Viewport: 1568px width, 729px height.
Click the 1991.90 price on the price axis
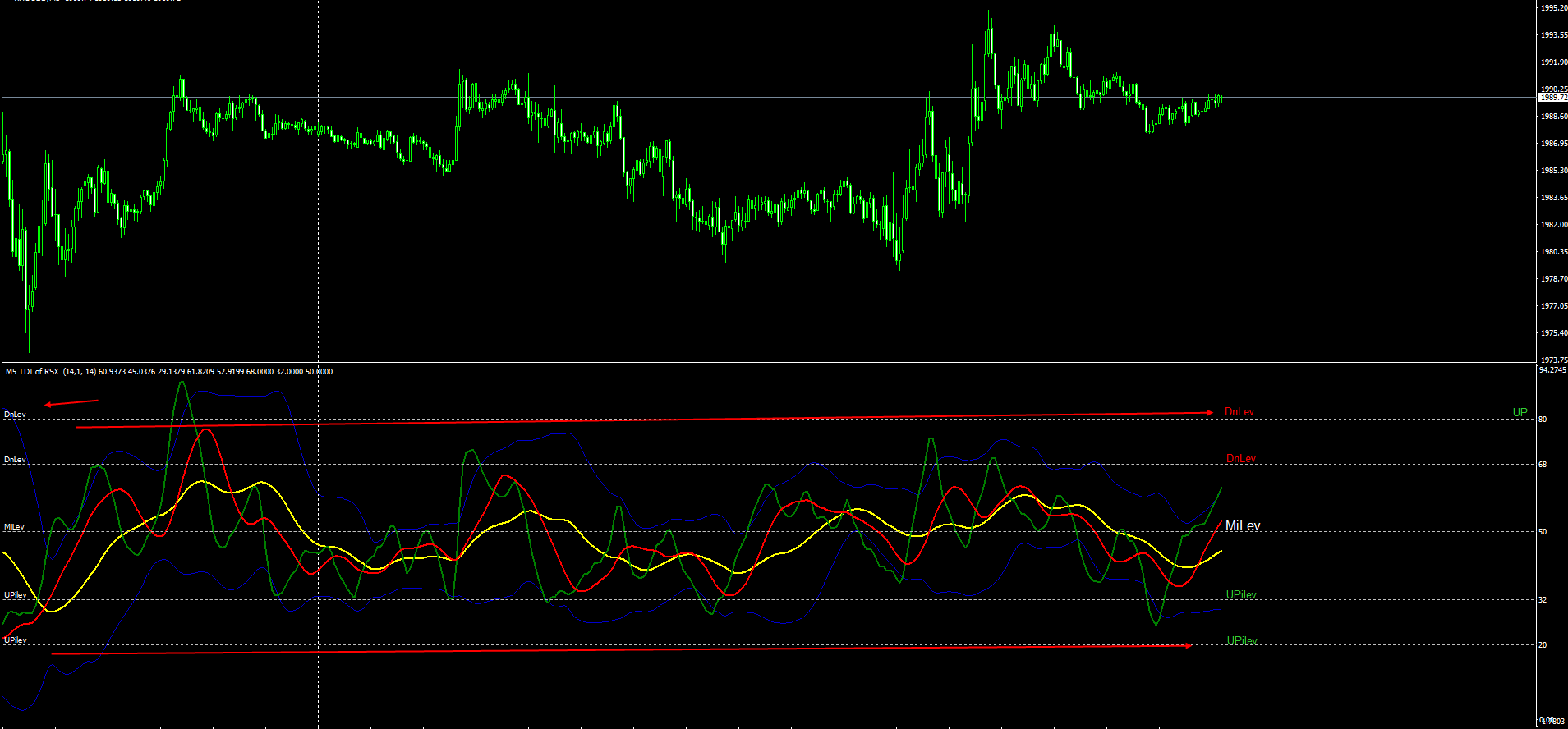1554,62
